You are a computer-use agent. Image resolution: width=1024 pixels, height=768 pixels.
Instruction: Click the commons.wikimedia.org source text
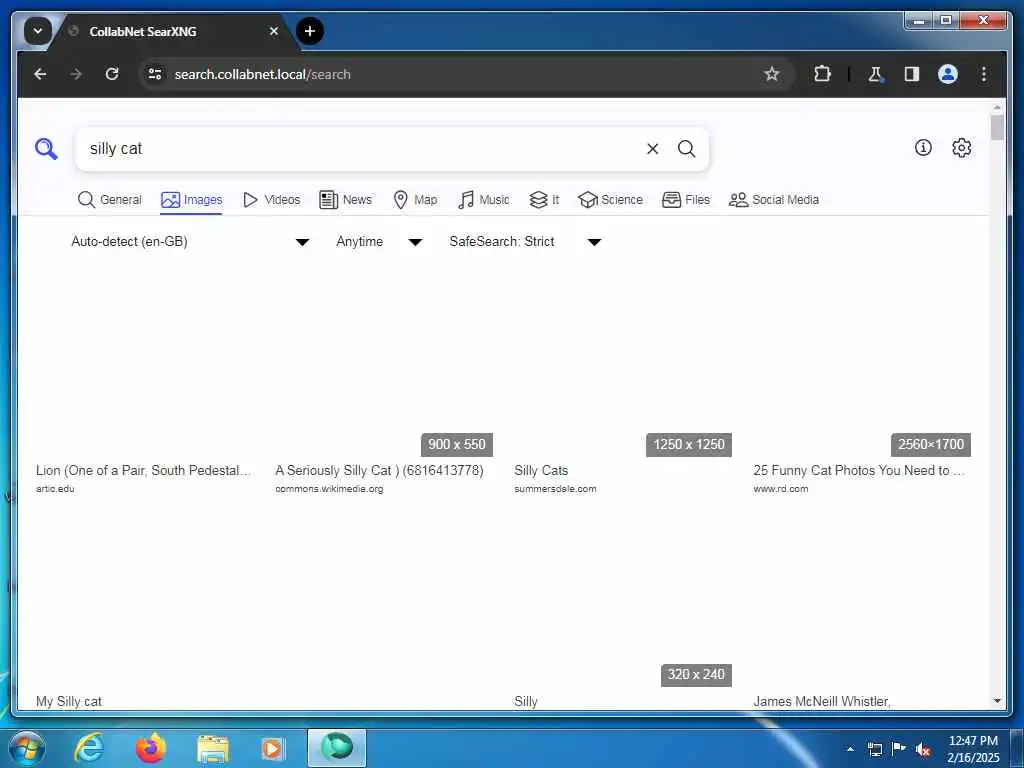(329, 488)
